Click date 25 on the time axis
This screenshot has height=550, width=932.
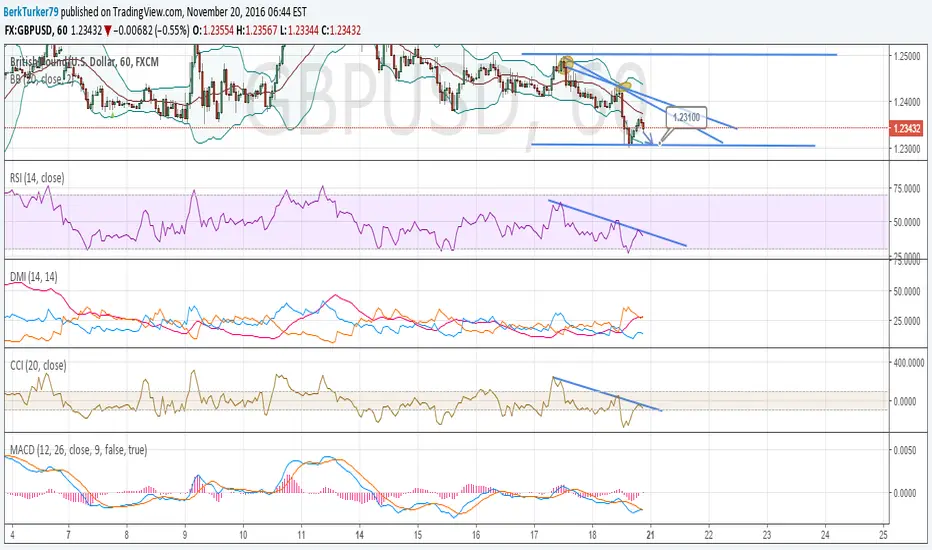click(x=883, y=535)
